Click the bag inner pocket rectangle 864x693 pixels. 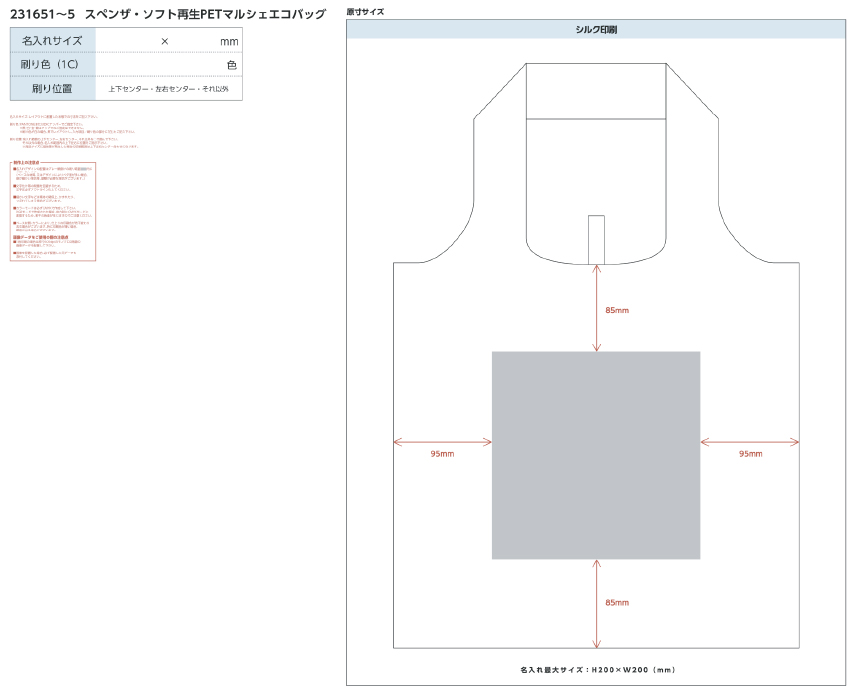click(596, 90)
